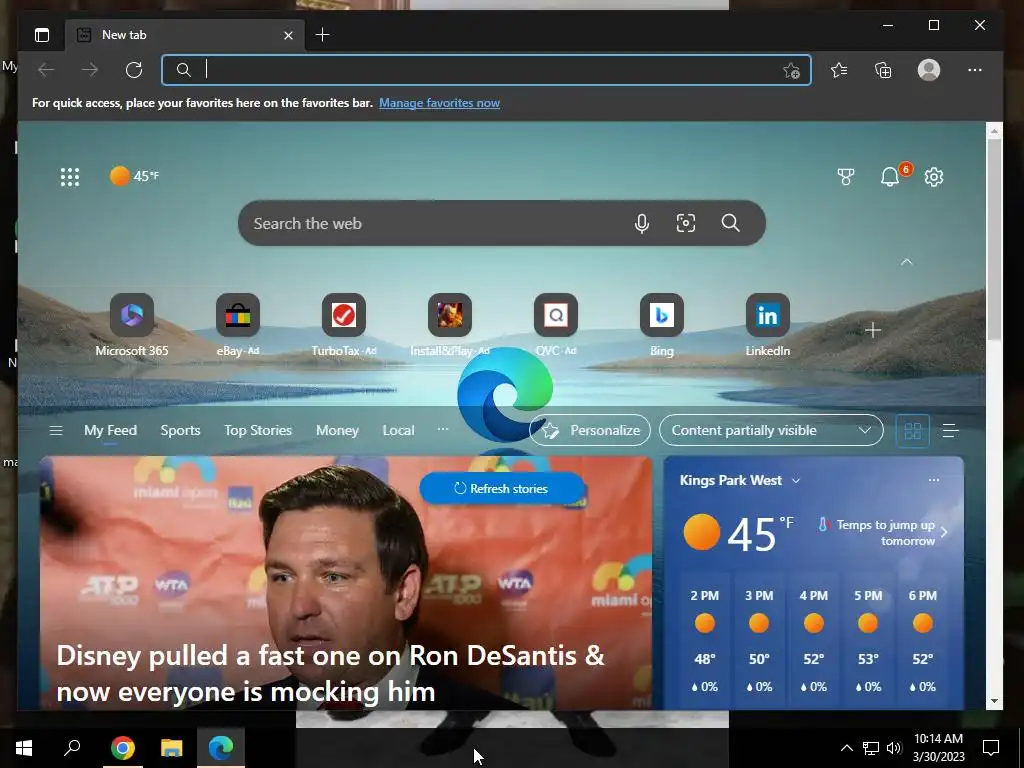
Task: Click page scrollbar down arrow
Action: (x=994, y=701)
